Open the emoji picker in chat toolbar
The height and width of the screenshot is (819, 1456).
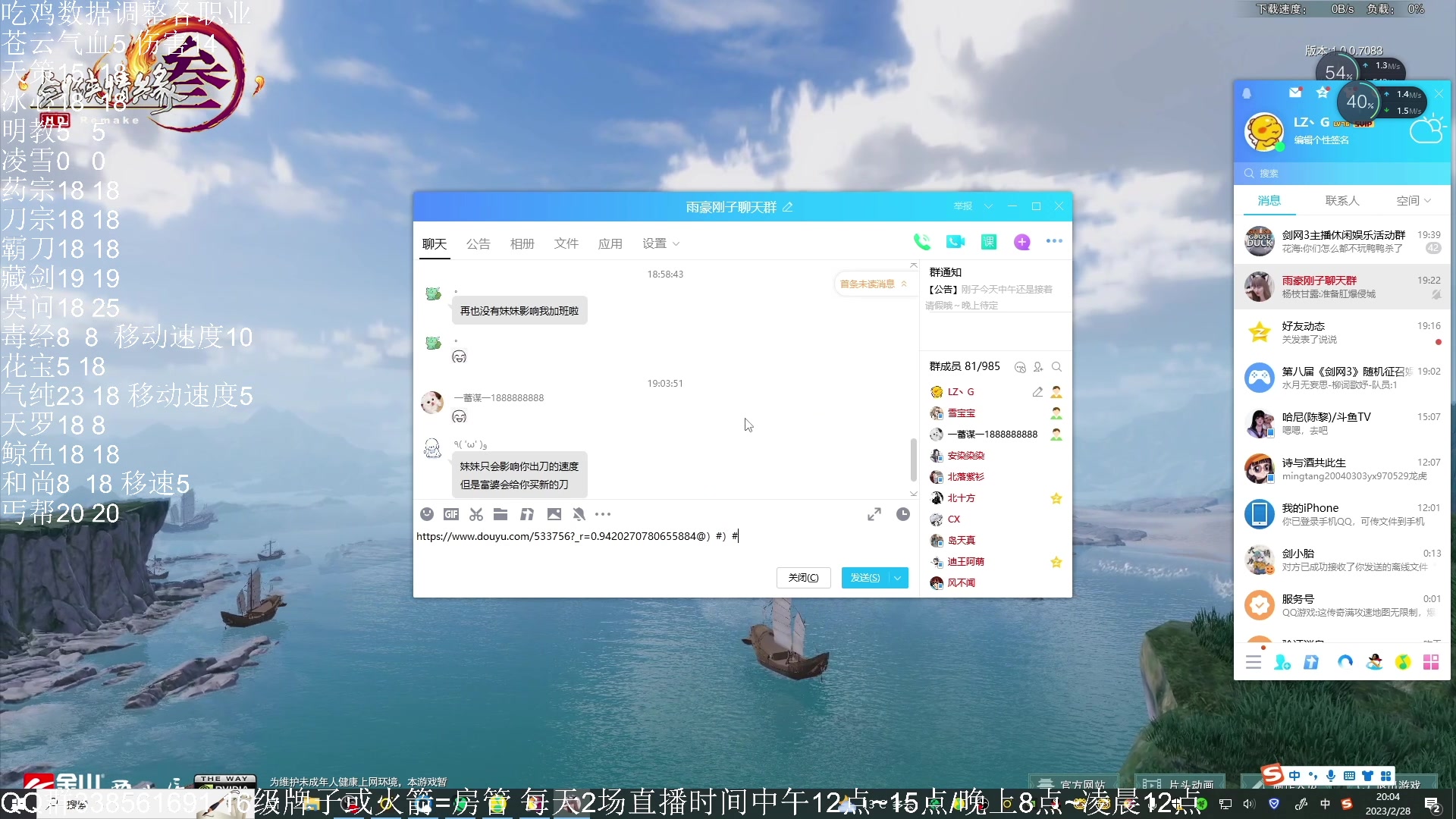[x=427, y=514]
